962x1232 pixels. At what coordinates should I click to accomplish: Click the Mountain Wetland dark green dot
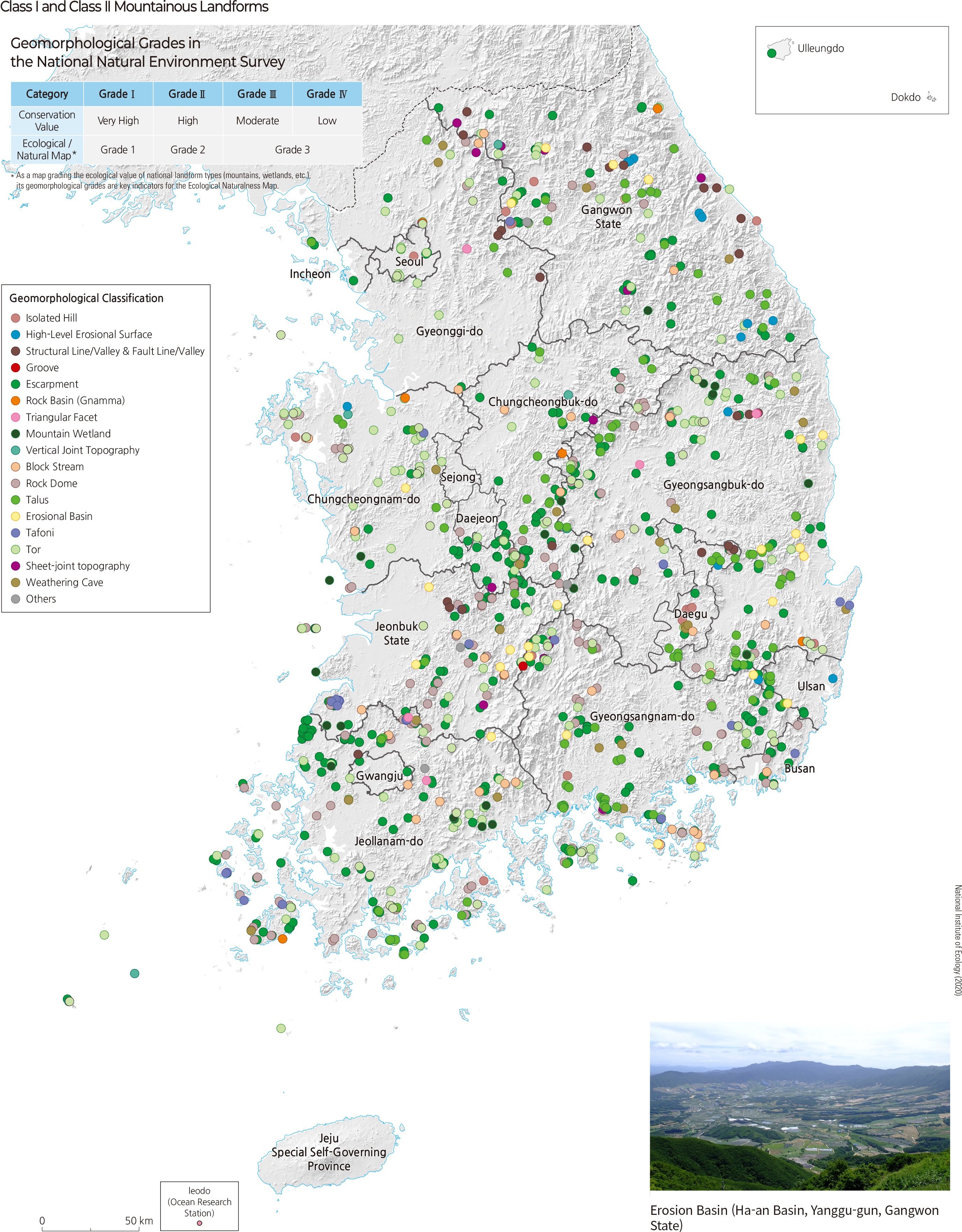click(16, 434)
